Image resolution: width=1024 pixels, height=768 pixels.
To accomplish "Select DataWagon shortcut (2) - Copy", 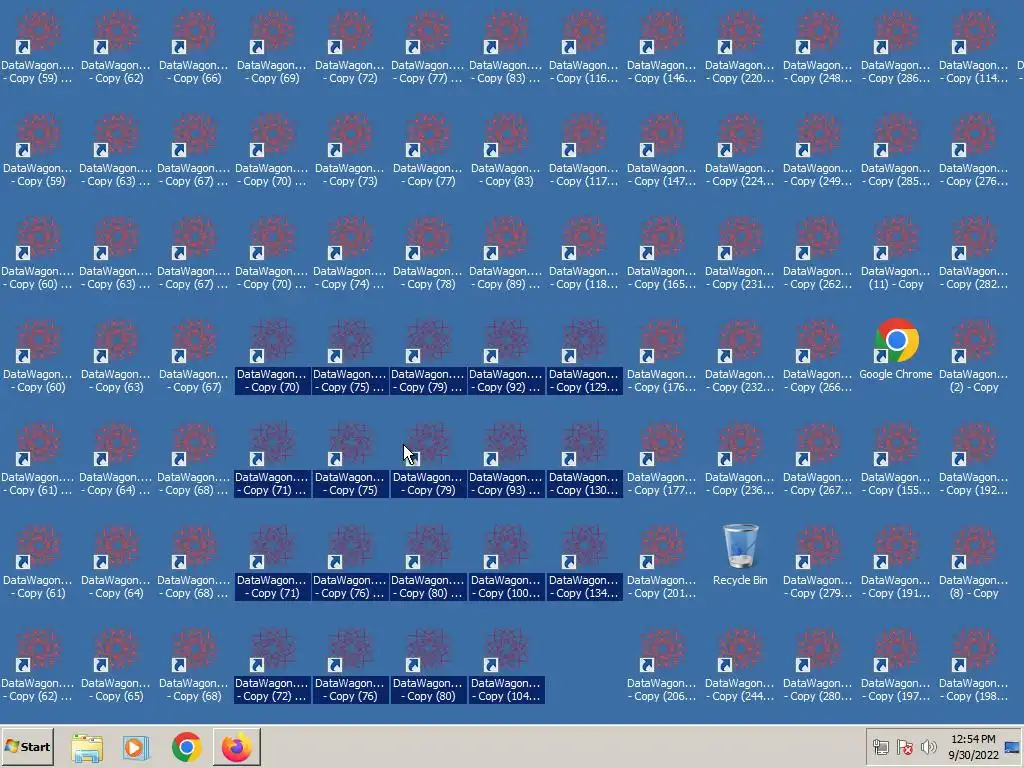I will [974, 357].
